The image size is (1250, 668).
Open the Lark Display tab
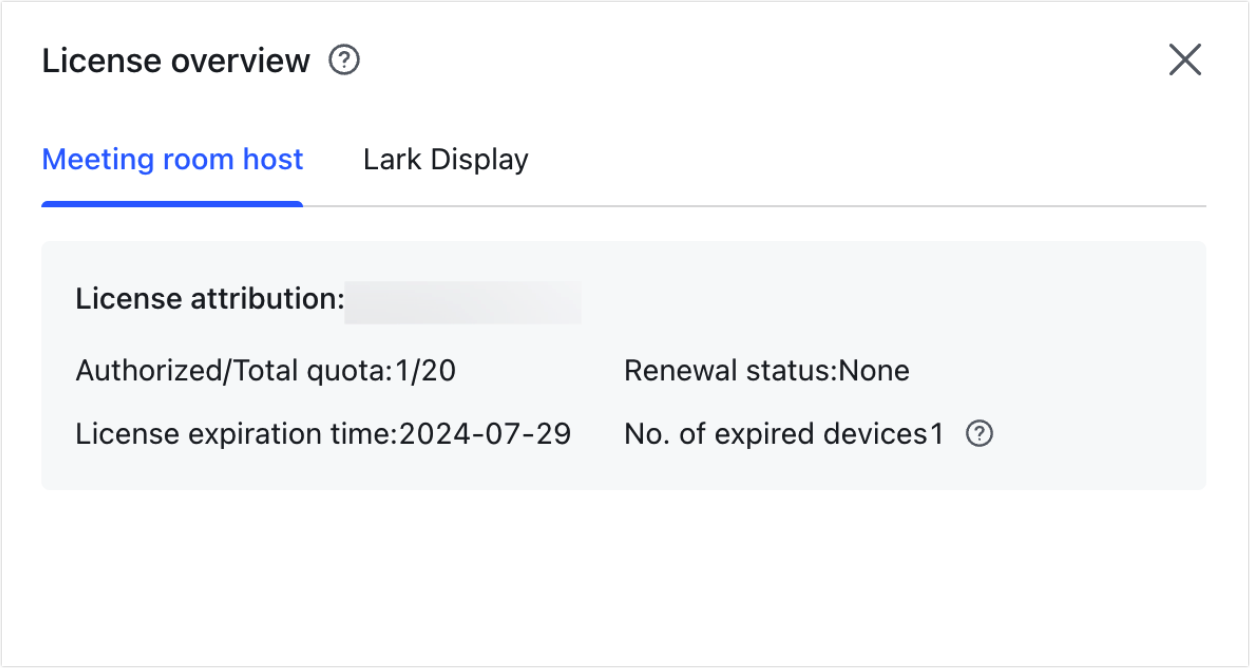pyautogui.click(x=445, y=160)
